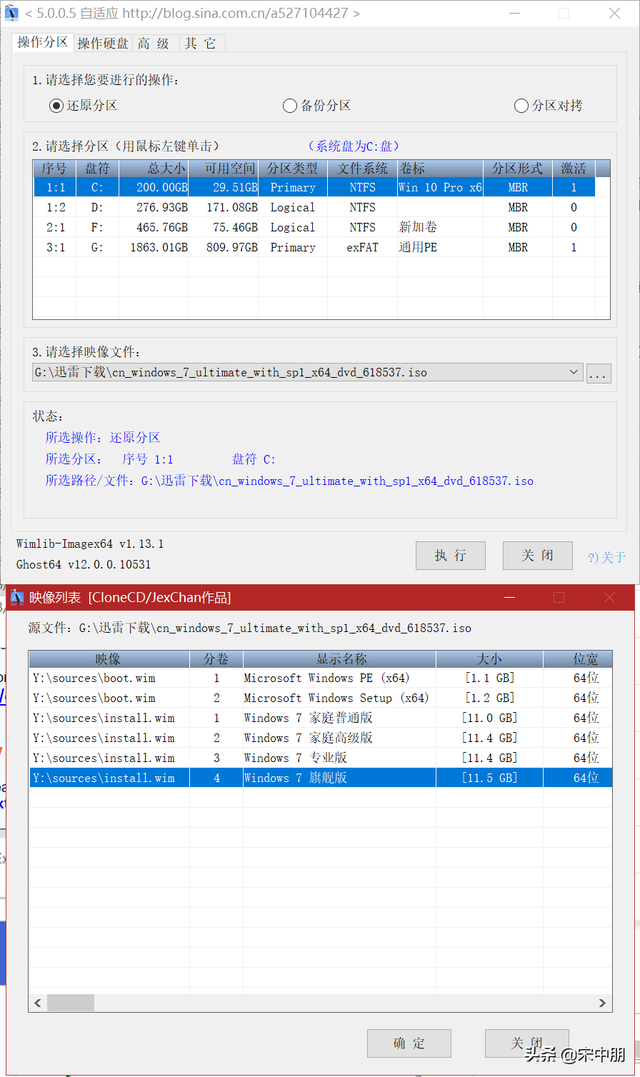Click the 执行 button
Screen dimensions: 640x1077
[x=450, y=556]
